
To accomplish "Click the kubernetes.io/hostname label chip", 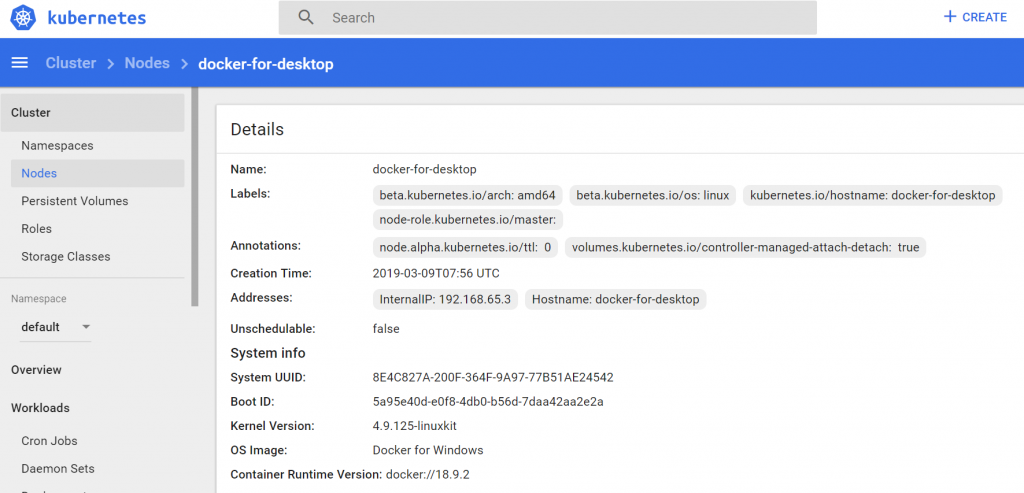I will [x=872, y=195].
